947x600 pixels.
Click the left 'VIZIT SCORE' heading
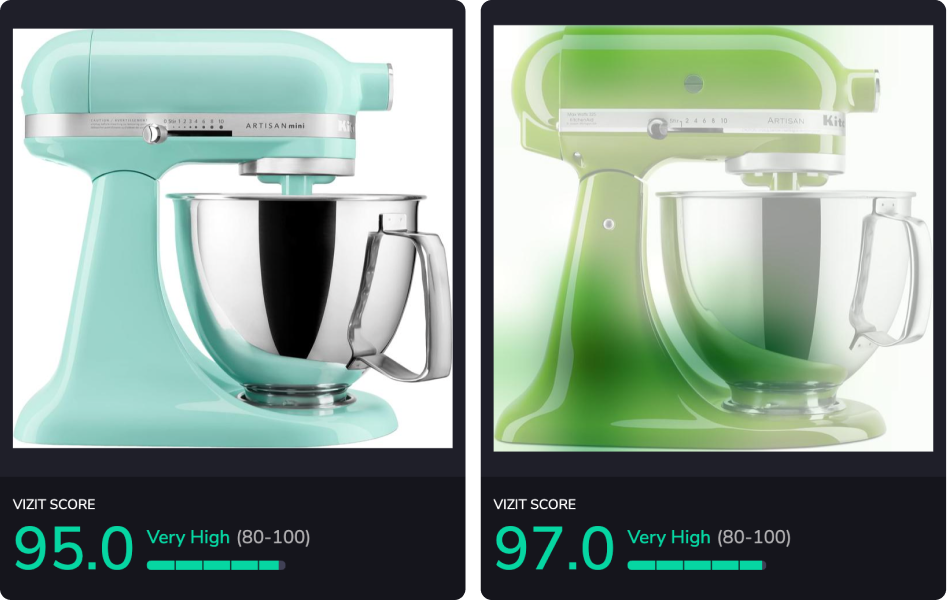coord(54,505)
